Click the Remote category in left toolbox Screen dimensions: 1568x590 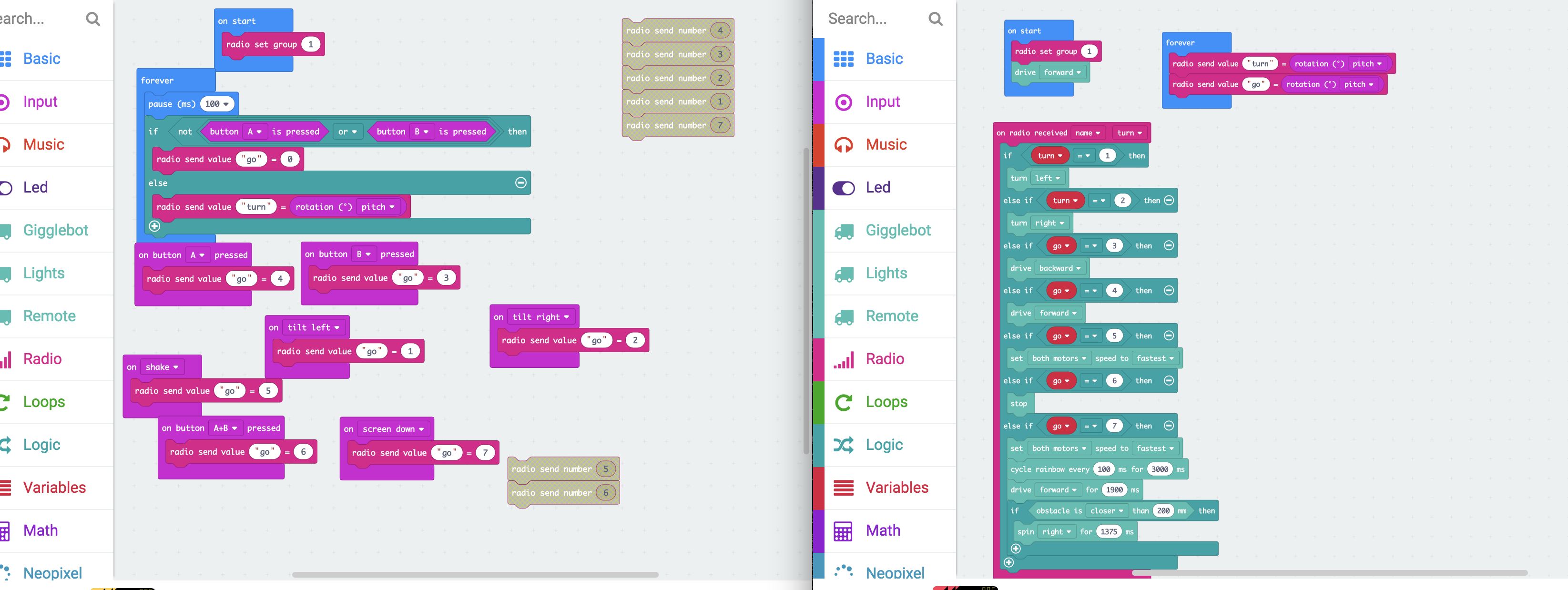pos(49,316)
